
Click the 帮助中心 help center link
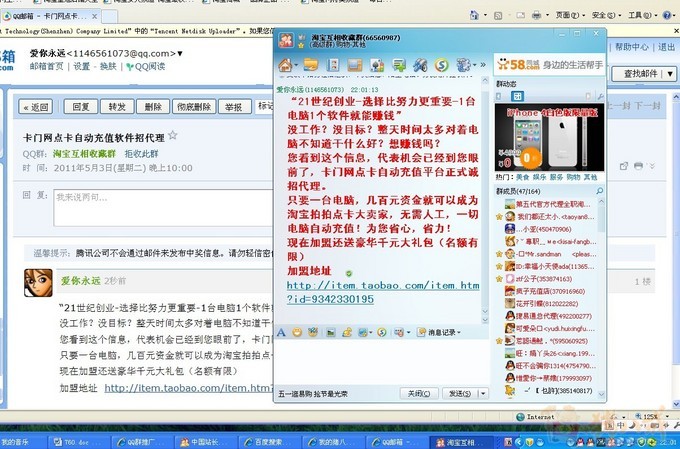click(x=632, y=47)
